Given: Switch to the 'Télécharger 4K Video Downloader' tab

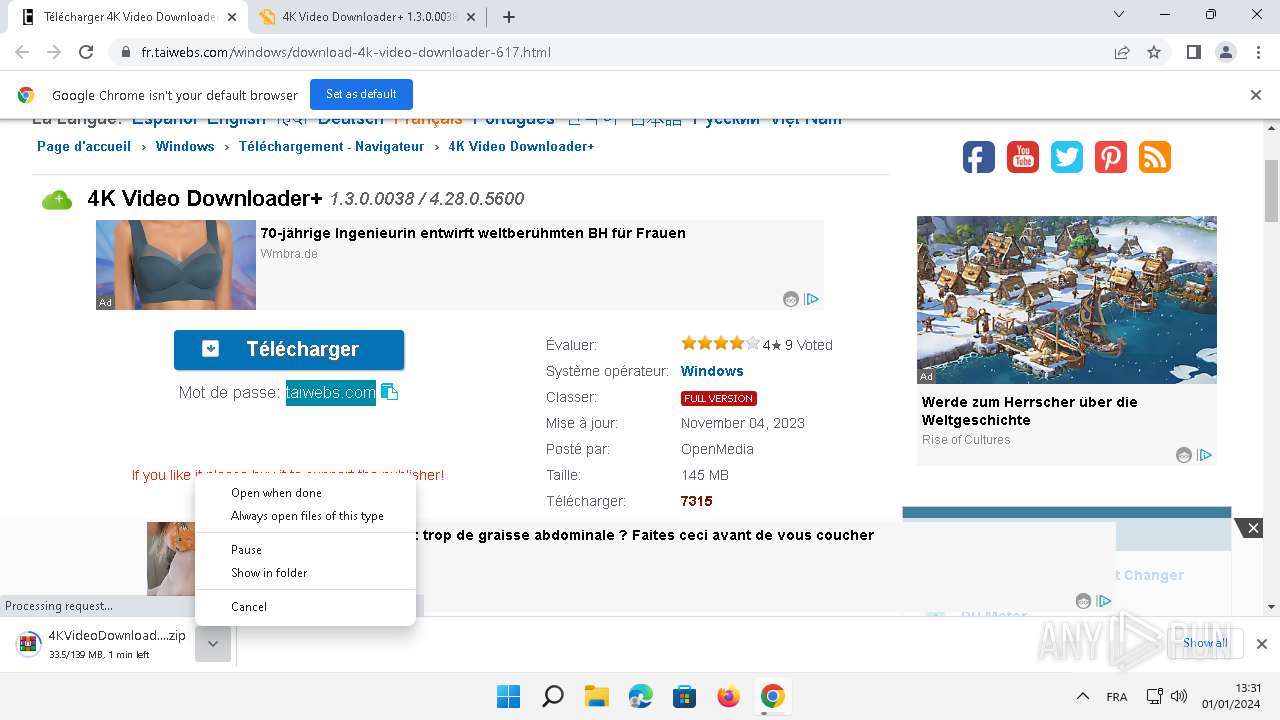Looking at the screenshot, I should tap(127, 17).
